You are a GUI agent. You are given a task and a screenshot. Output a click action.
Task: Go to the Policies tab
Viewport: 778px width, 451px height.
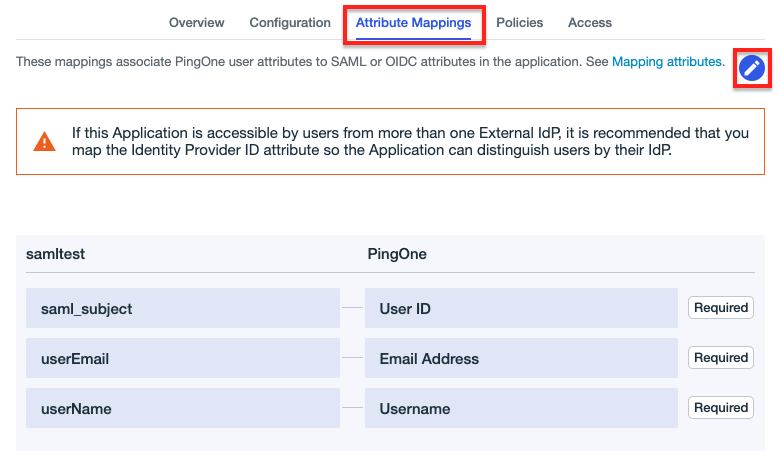[x=519, y=22]
